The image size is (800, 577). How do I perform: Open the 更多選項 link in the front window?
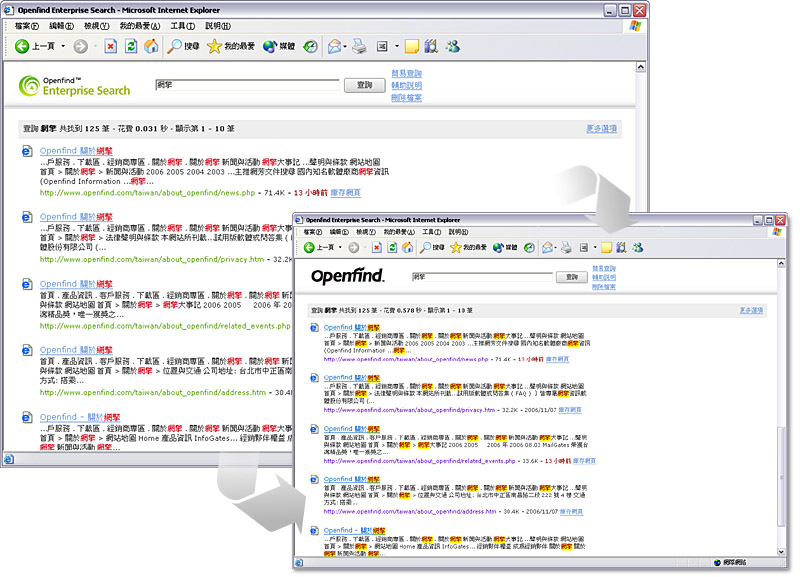(x=752, y=310)
